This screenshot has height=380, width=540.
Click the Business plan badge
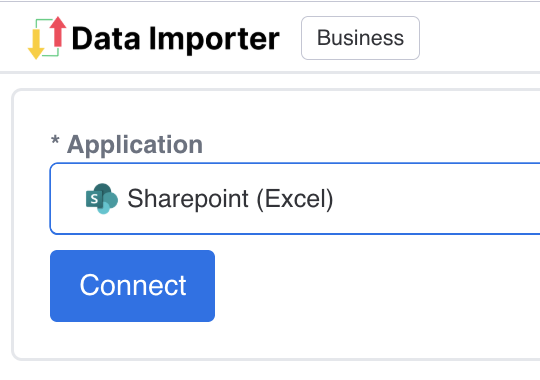[x=360, y=38]
